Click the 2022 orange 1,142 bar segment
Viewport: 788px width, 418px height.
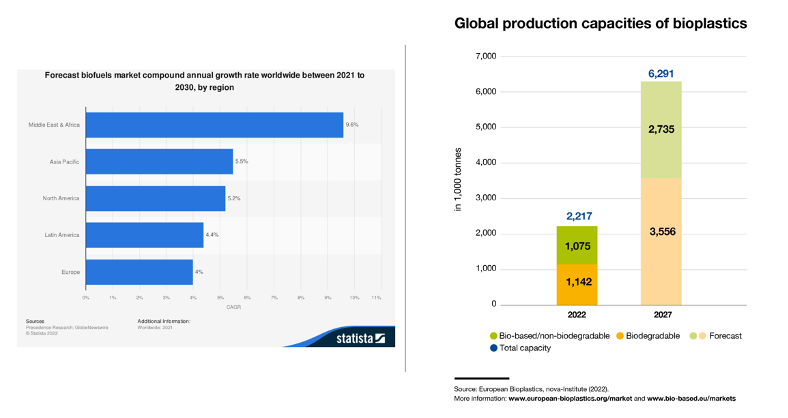(x=577, y=284)
